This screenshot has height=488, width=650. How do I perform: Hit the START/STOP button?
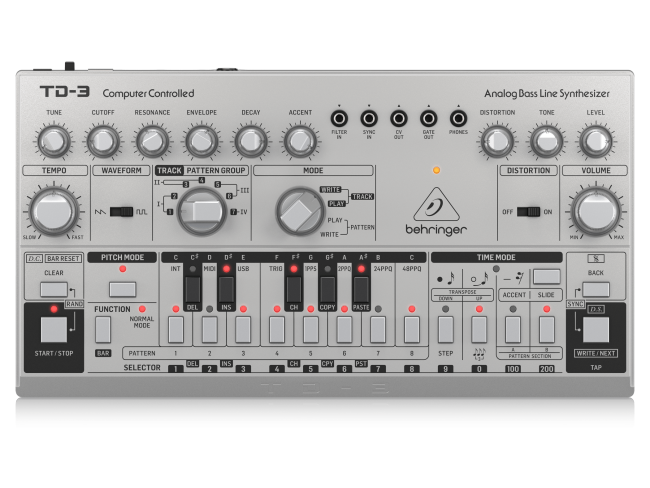[54, 330]
